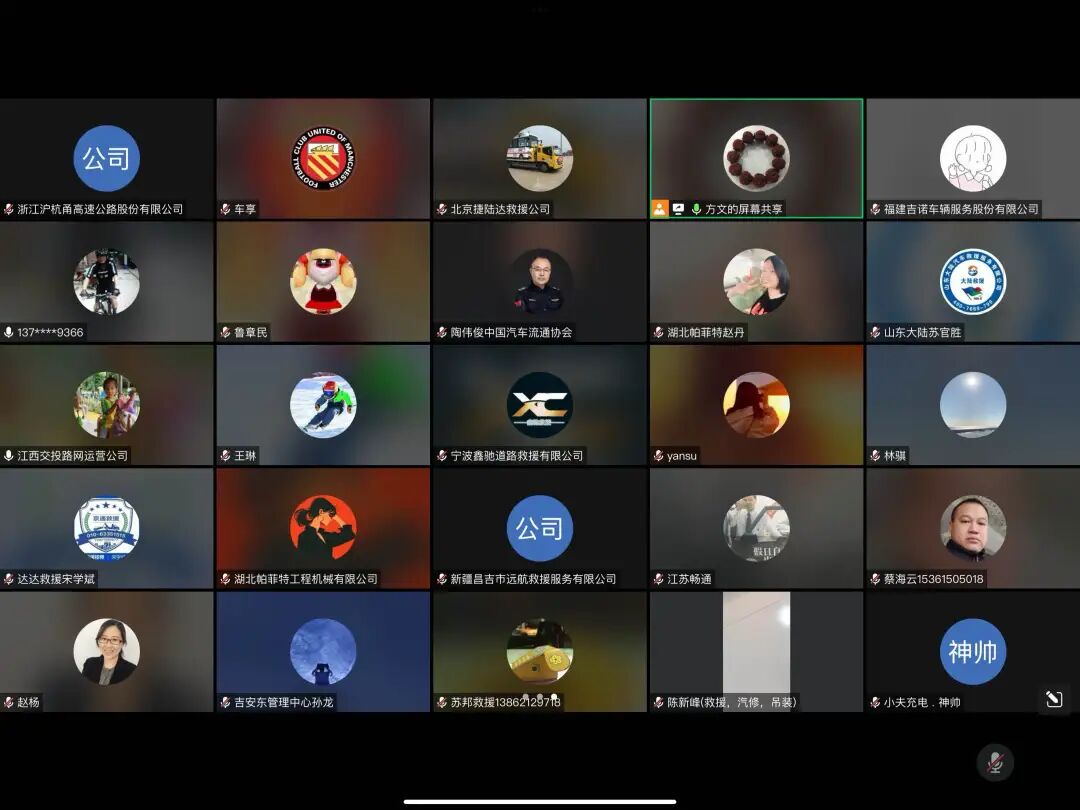
Task: Tap the home indicator bar at the bottom edge
Action: tap(540, 801)
